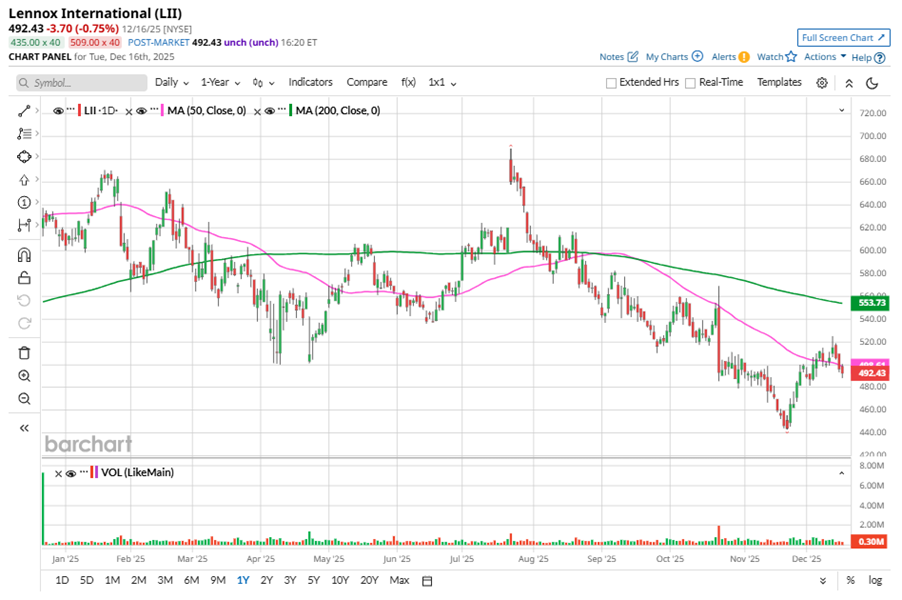This screenshot has height=600, width=902.
Task: Click the VOL color swatch
Action: [94, 473]
